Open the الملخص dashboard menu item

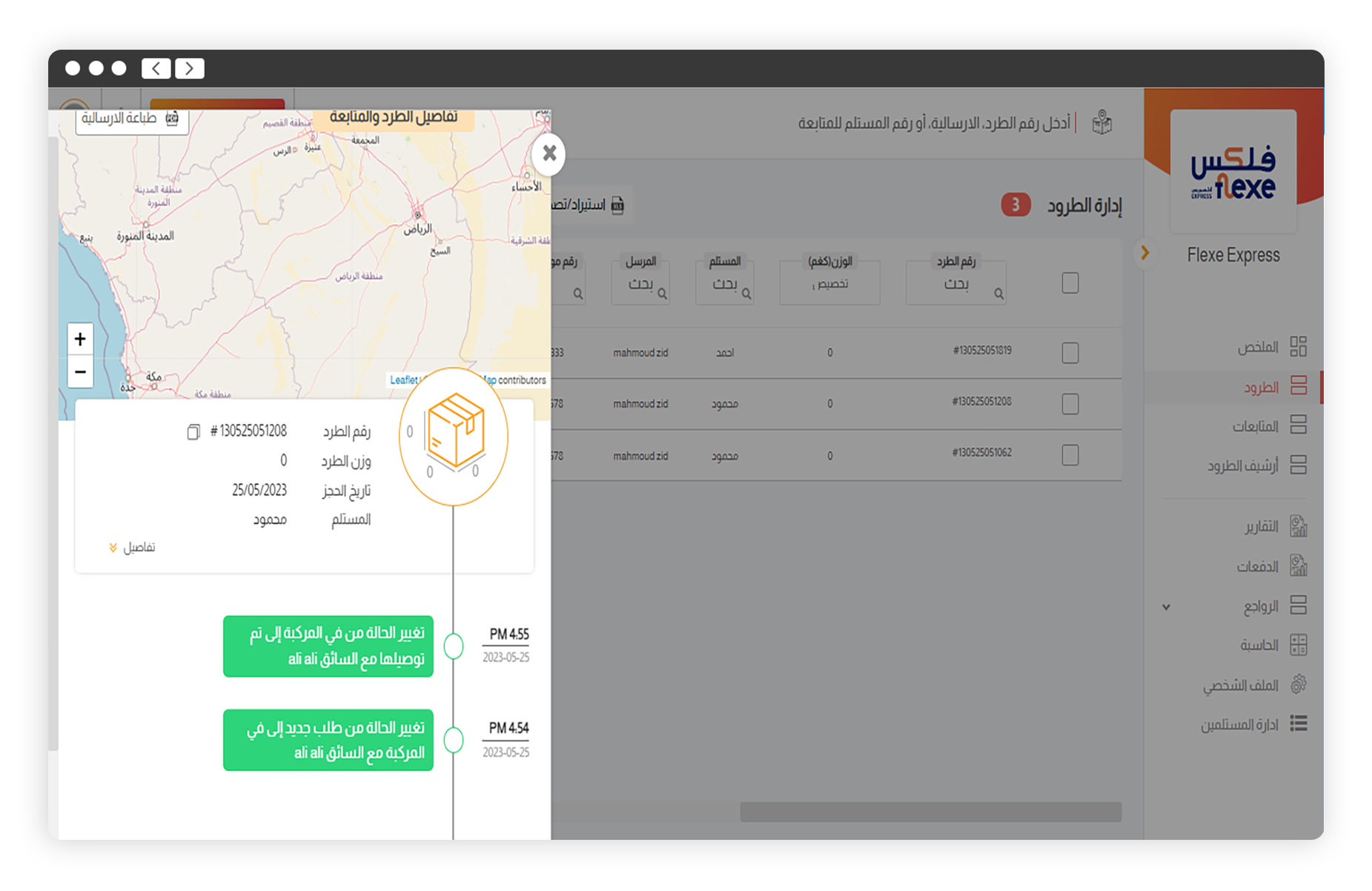[1297, 347]
